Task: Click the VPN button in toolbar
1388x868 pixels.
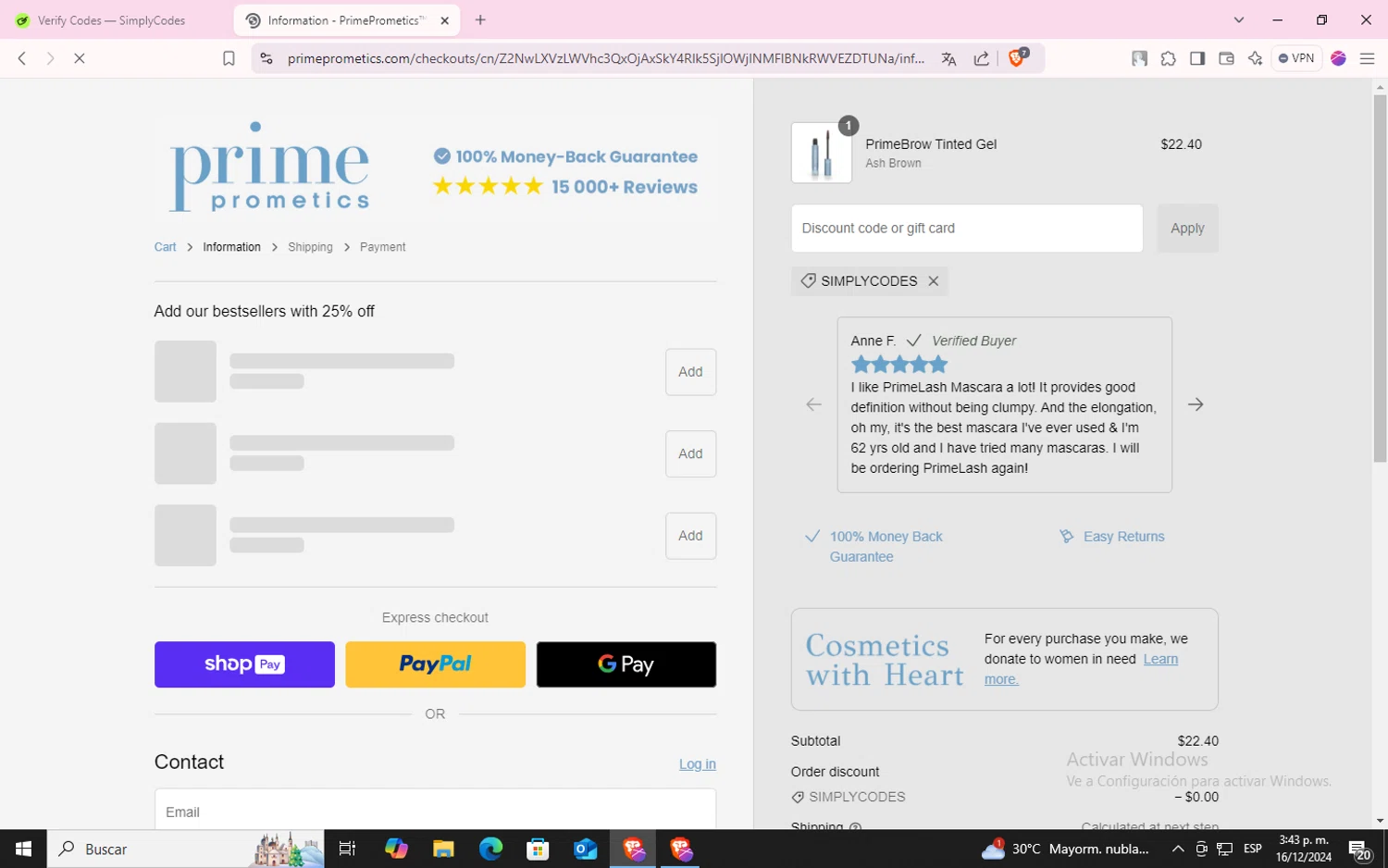Action: click(1296, 58)
